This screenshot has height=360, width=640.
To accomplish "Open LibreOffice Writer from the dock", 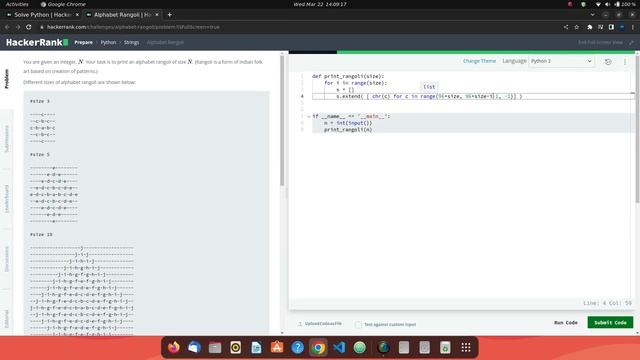I will tap(256, 347).
